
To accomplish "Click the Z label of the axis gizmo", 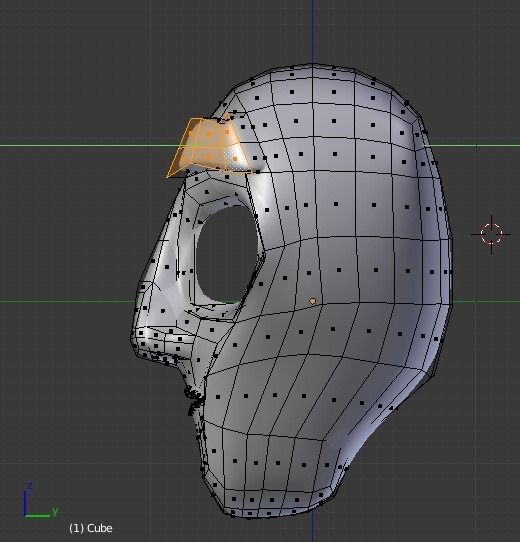I will pos(30,486).
